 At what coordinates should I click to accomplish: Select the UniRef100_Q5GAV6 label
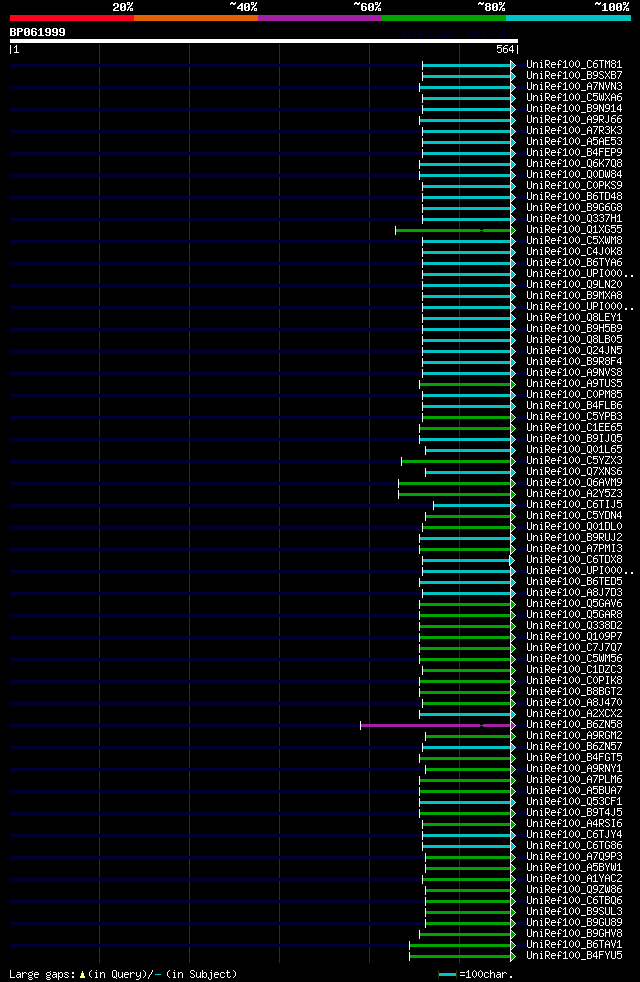574,604
